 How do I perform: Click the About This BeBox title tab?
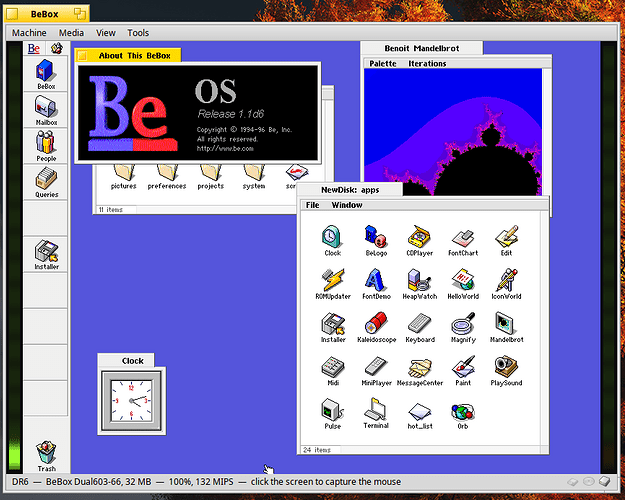[128, 55]
